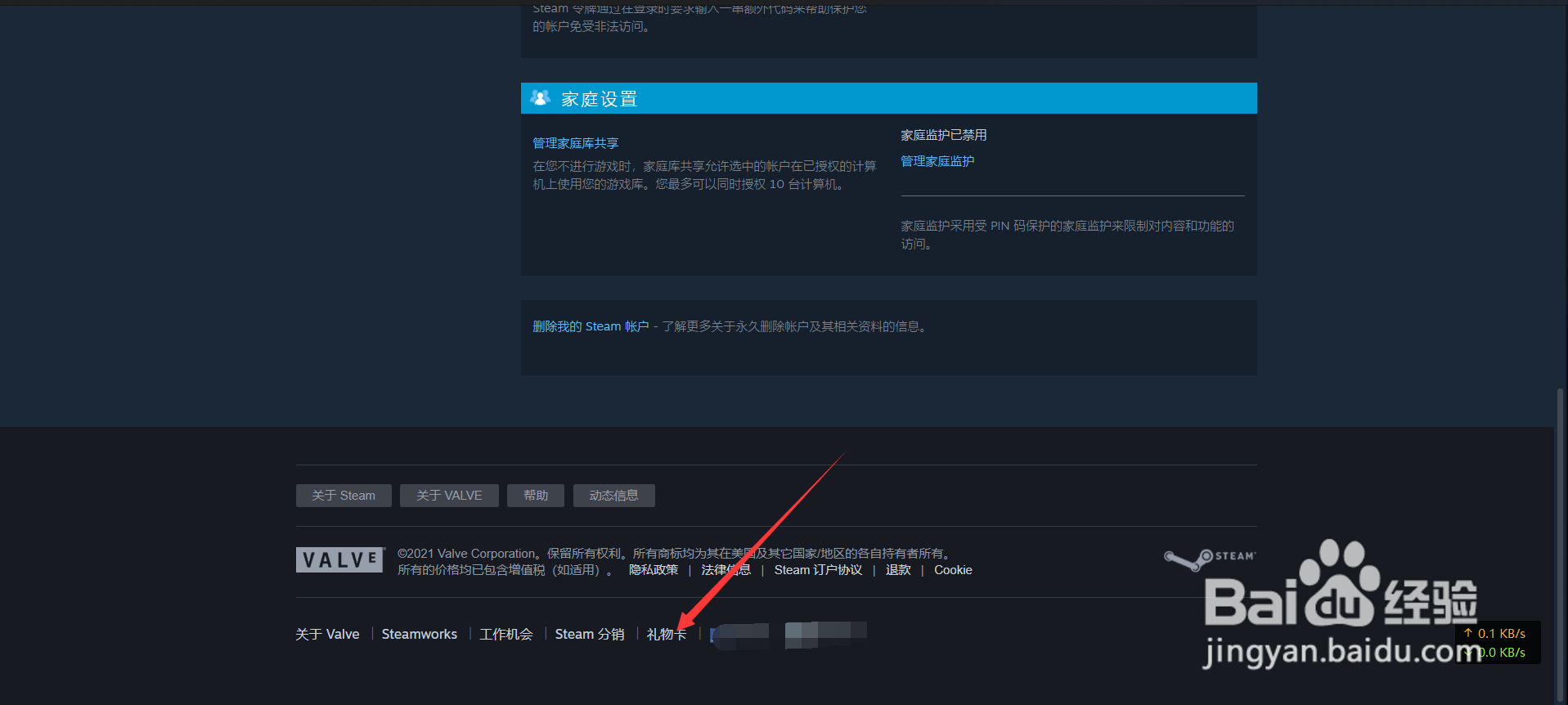Screen dimensions: 1568x705
Task: Open Steam 分销 footer link
Action: (x=590, y=634)
